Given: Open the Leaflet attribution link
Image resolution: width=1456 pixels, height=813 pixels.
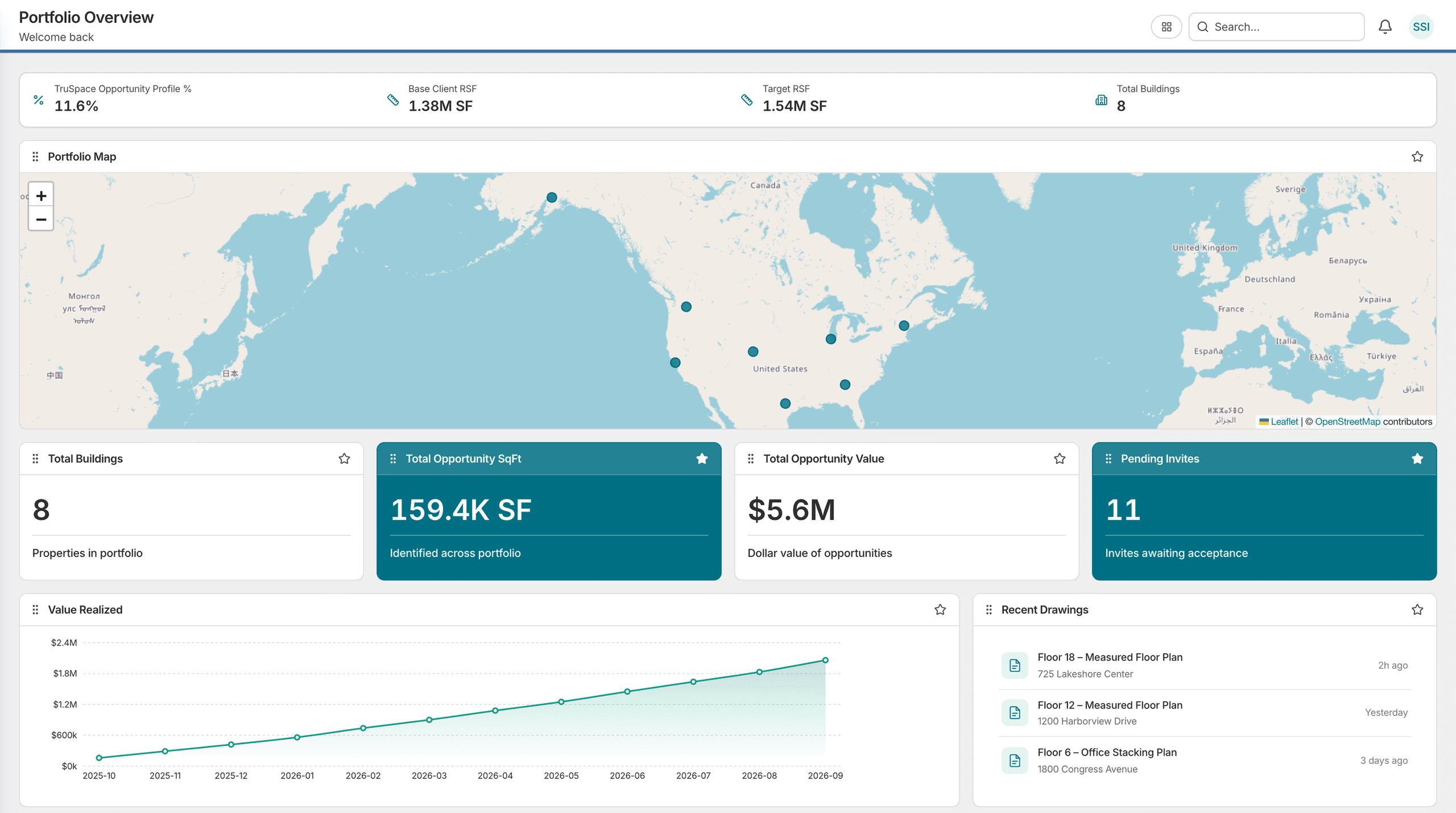Looking at the screenshot, I should pos(1284,422).
